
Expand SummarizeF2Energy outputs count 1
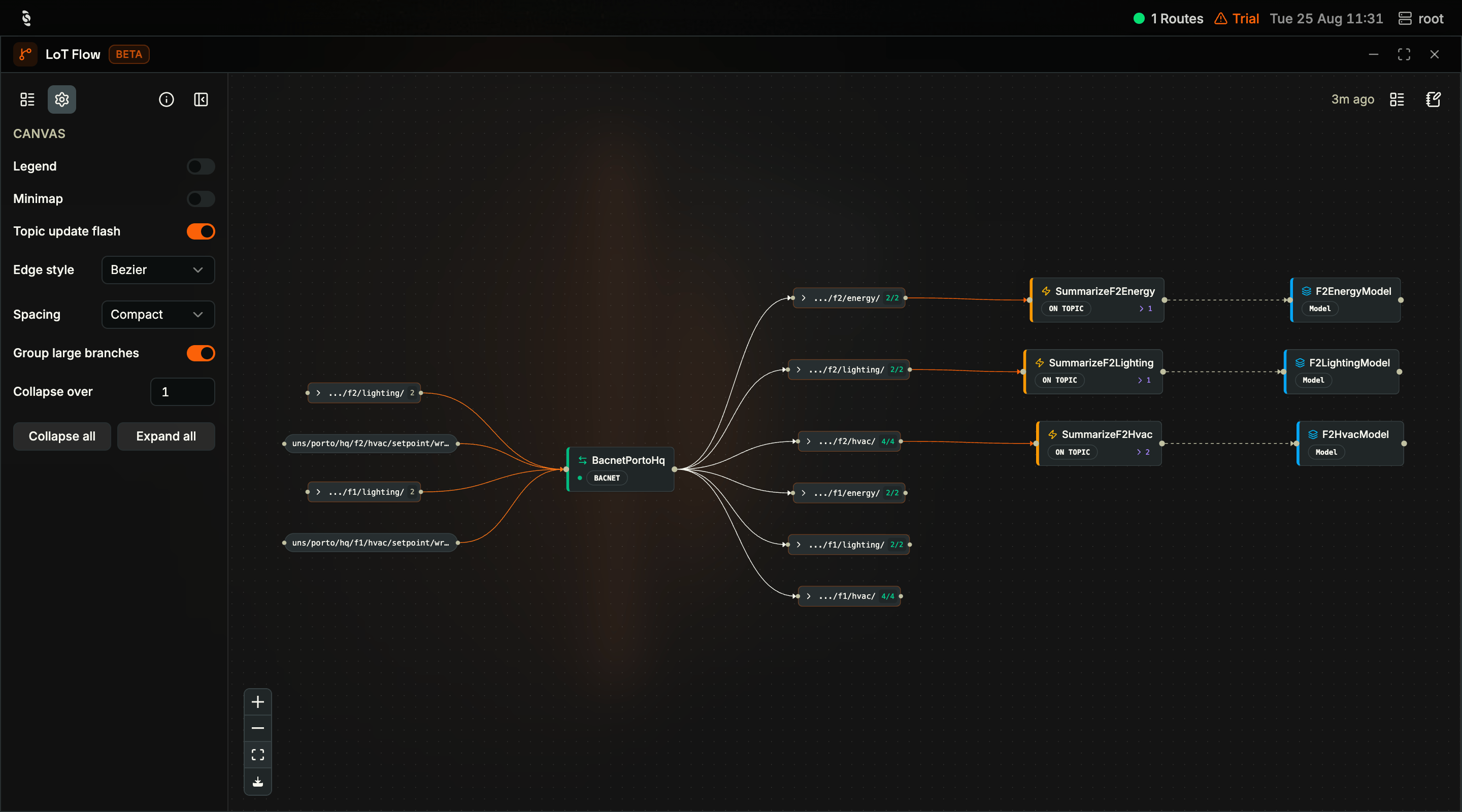1145,309
